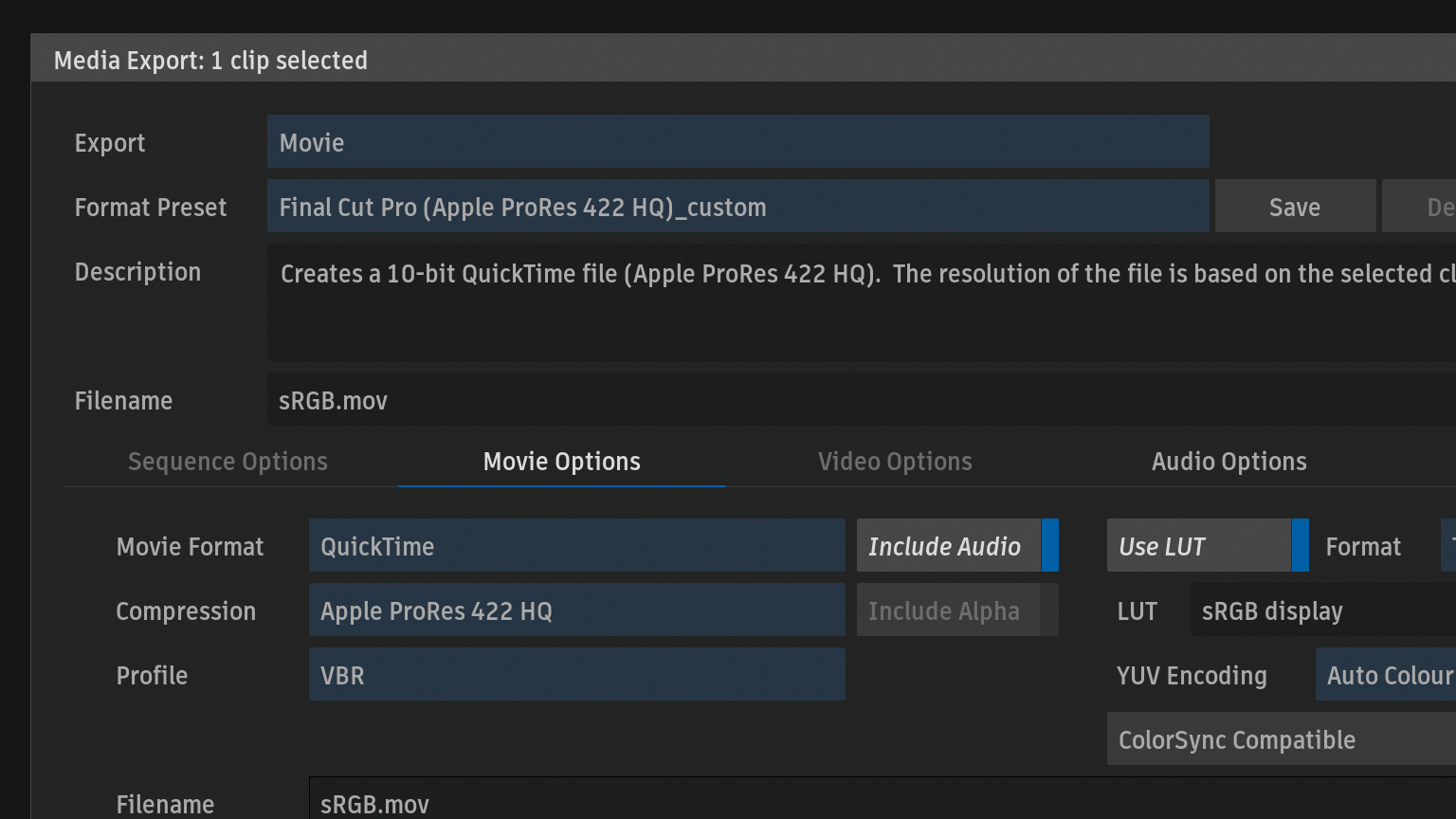Toggle the Include Alpha option

pos(956,610)
